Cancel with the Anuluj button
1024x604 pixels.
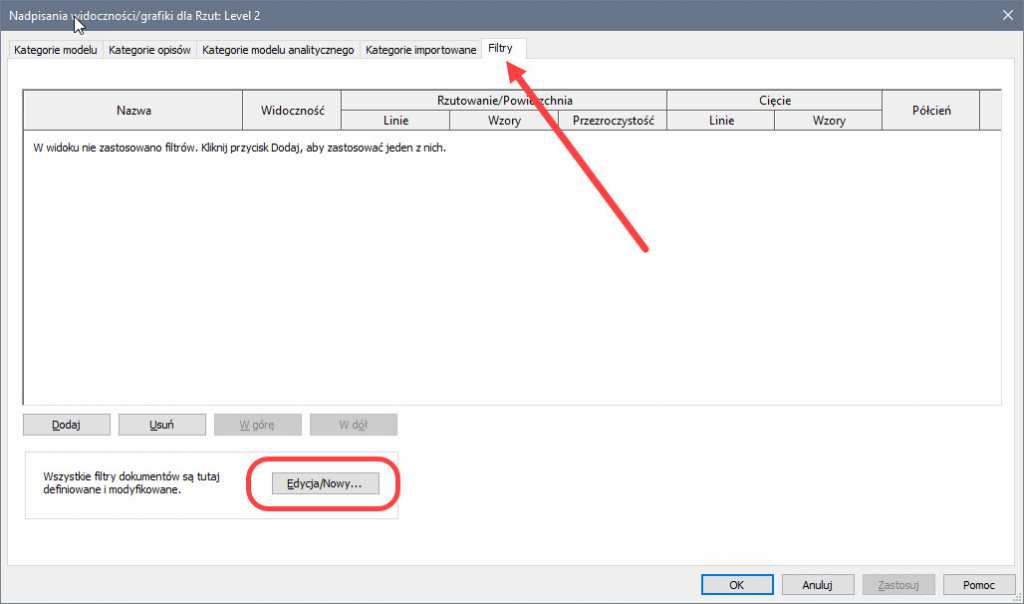817,584
